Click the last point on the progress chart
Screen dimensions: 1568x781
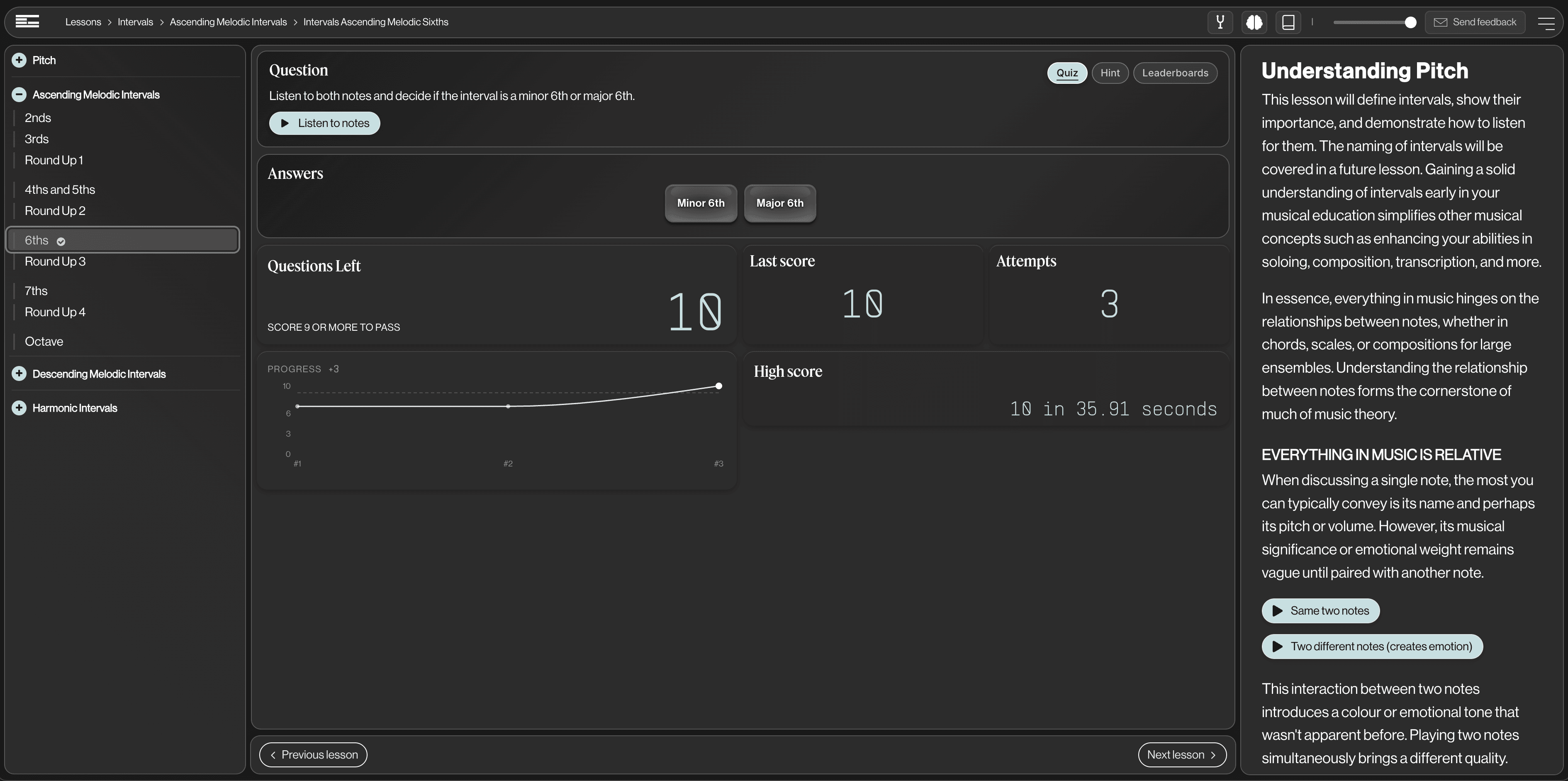coord(719,386)
